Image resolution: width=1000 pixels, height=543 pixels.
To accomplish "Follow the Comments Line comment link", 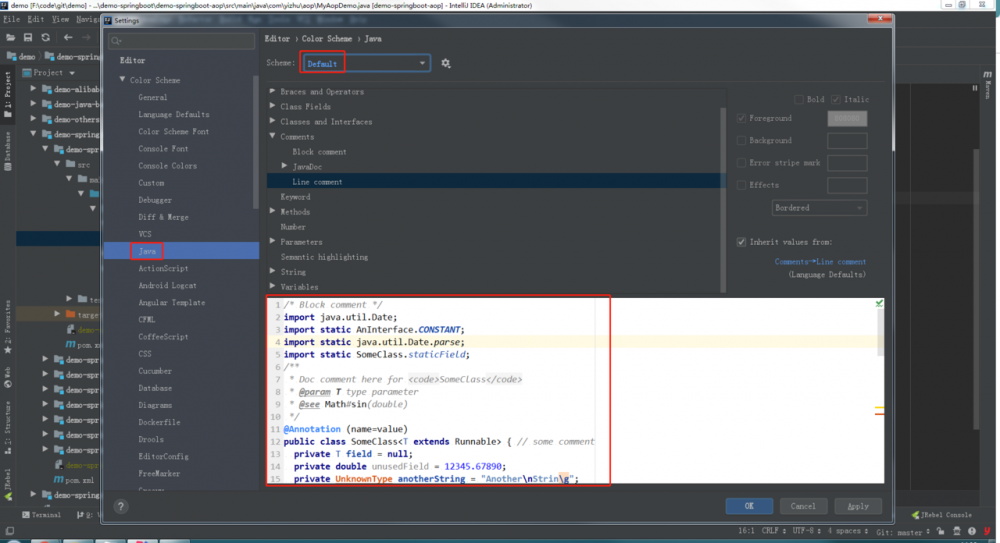I will click(820, 262).
